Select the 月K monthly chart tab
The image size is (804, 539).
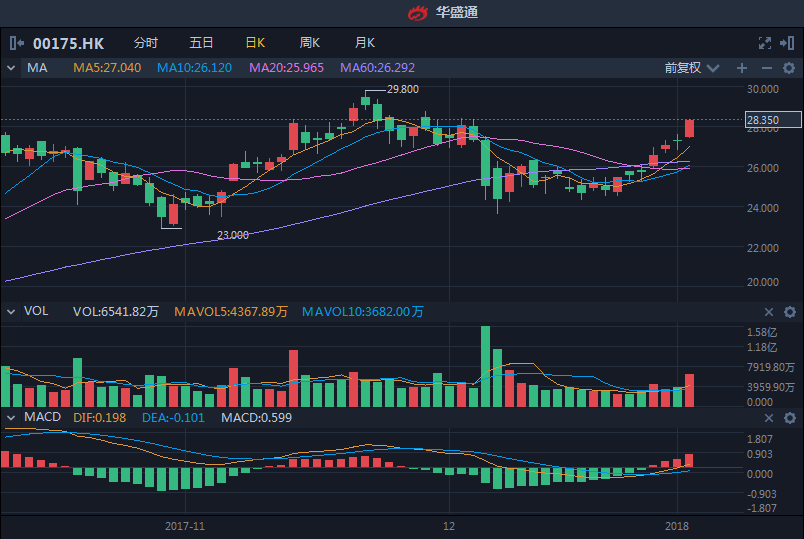point(364,43)
